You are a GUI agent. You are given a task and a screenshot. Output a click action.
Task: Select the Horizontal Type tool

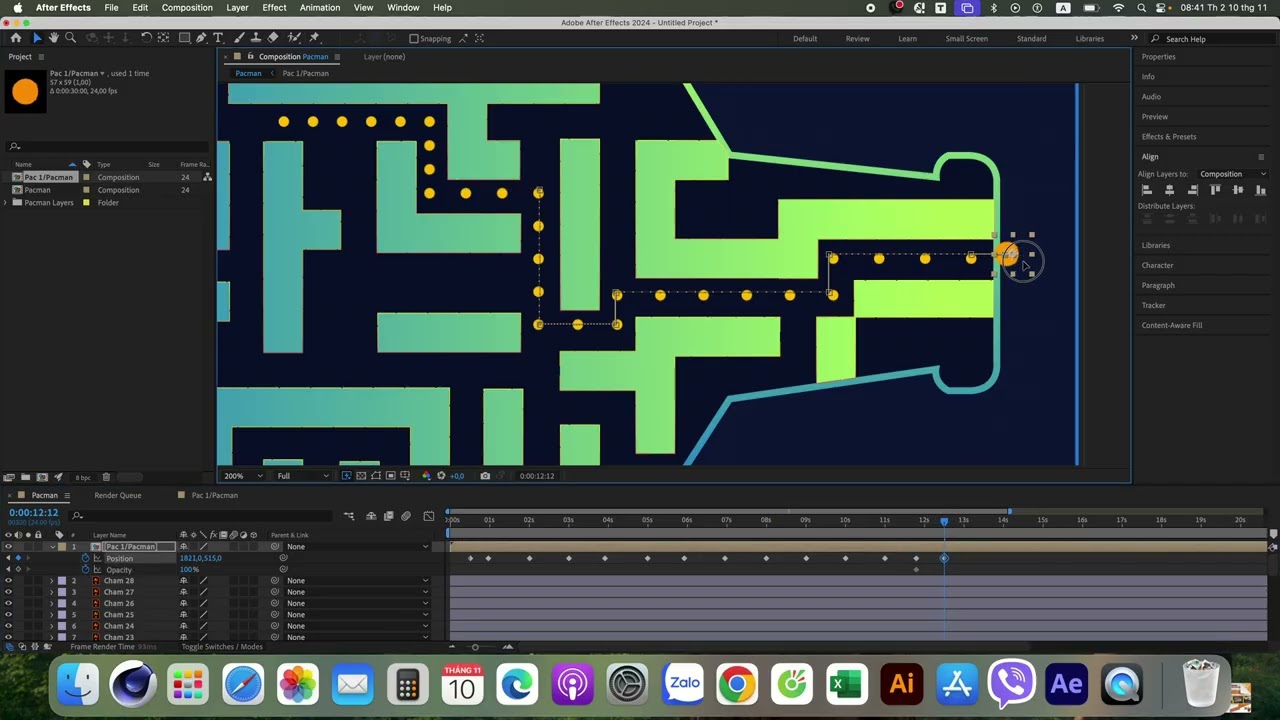220,38
